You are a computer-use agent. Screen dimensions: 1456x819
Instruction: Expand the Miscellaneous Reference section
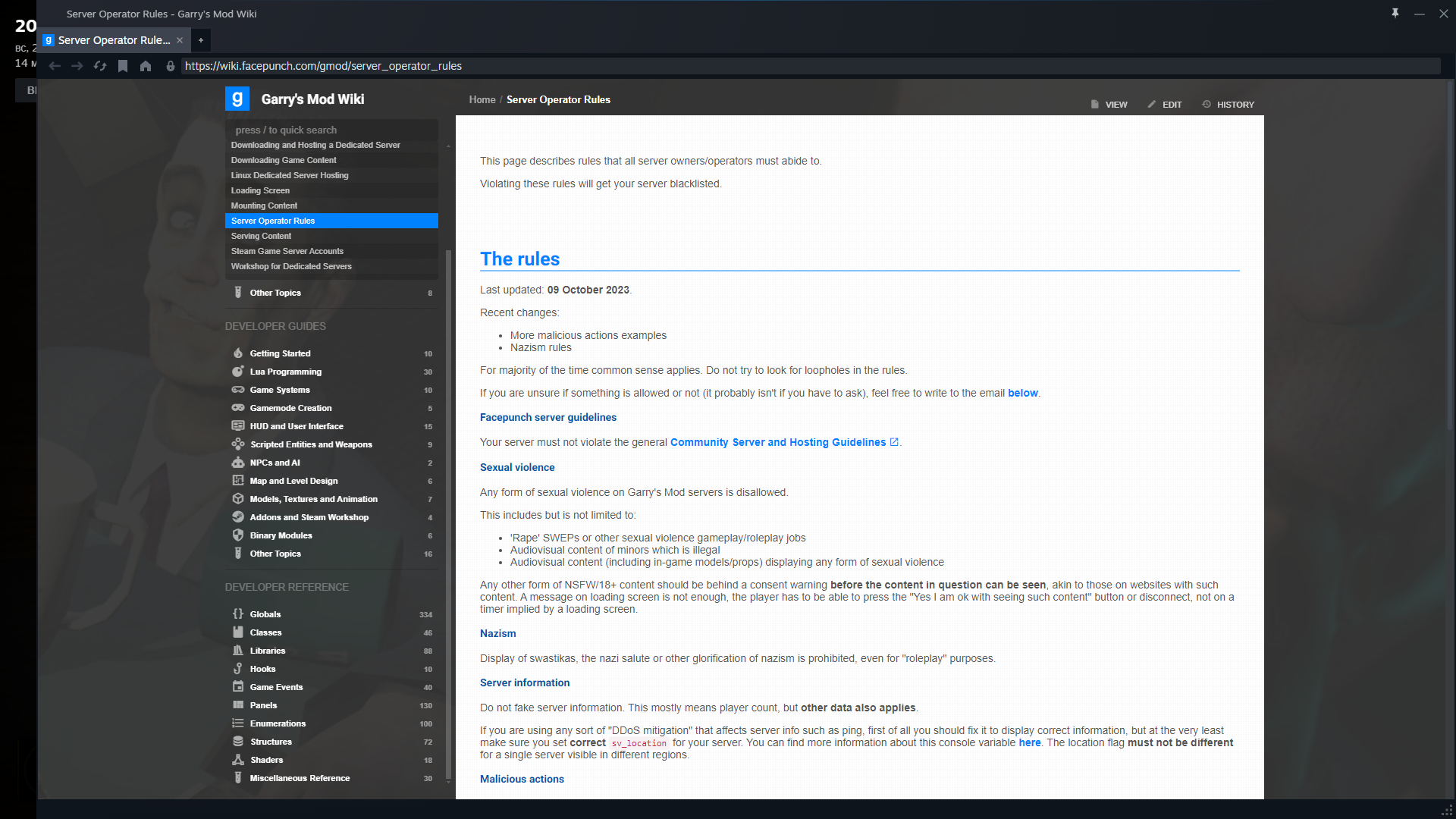pos(331,778)
